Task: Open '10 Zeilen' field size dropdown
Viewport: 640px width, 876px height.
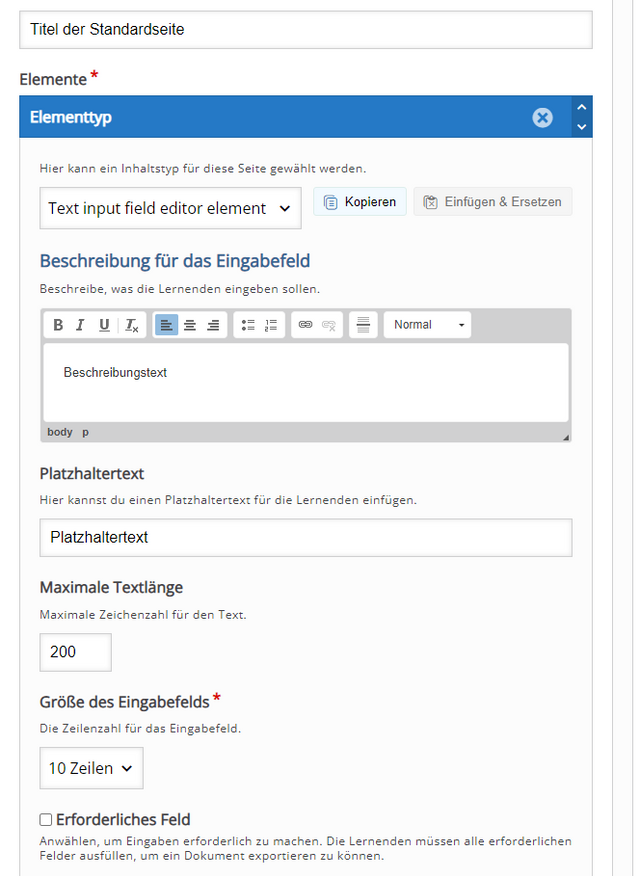Action: pyautogui.click(x=91, y=768)
